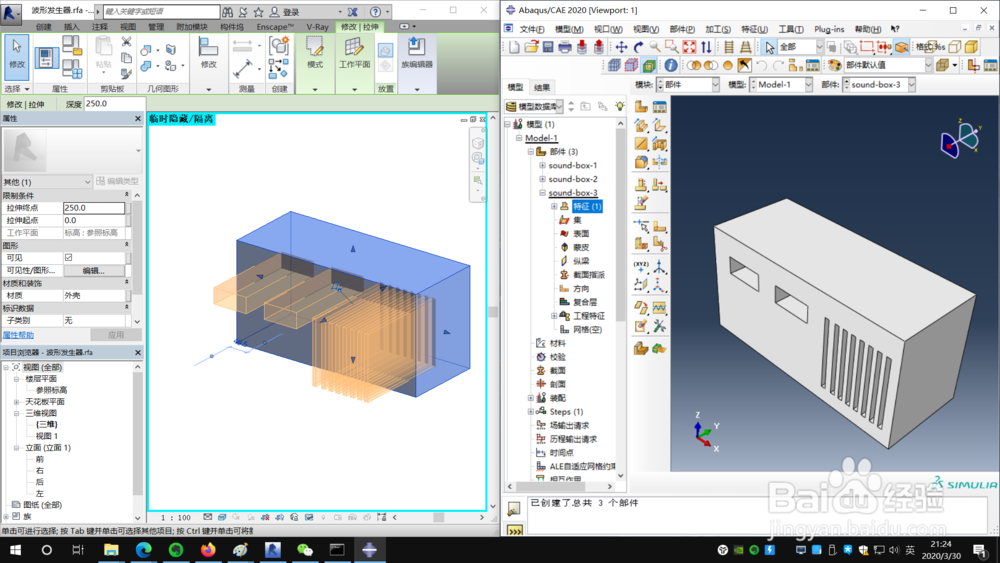Viewport: 1000px width, 563px height.
Task: Click the cut scissors icon in Revit clipboard panel
Action: (126, 42)
